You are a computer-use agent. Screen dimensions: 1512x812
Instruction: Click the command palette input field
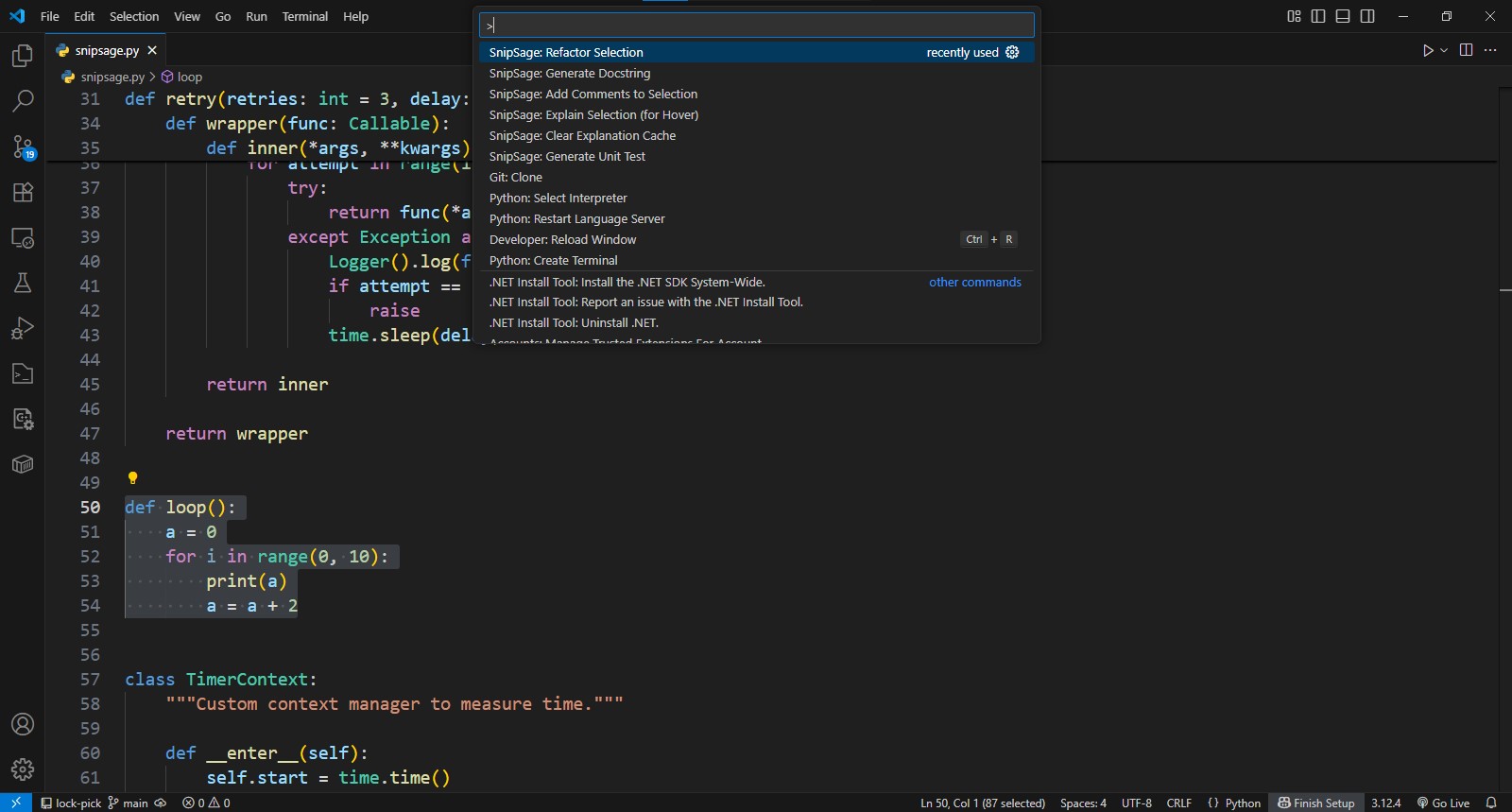[756, 25]
